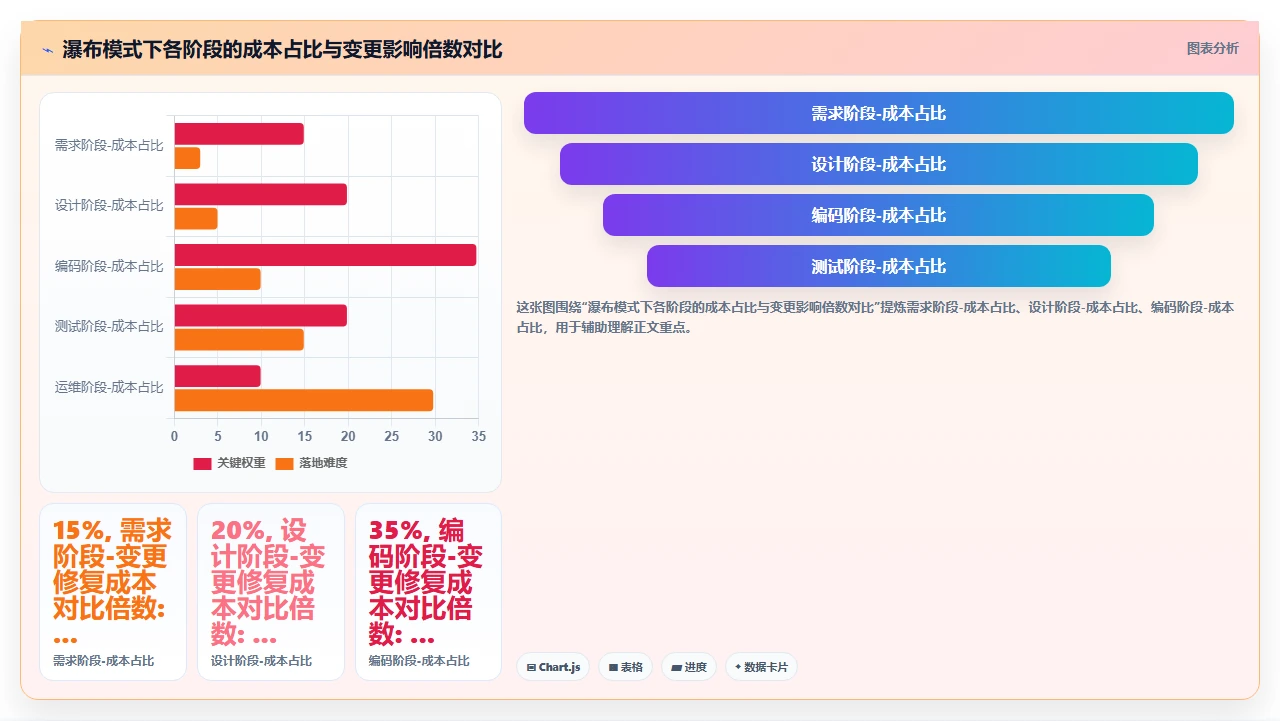1280x721 pixels.
Task: Click icon in the 进度 tag
Action: pyautogui.click(x=676, y=667)
